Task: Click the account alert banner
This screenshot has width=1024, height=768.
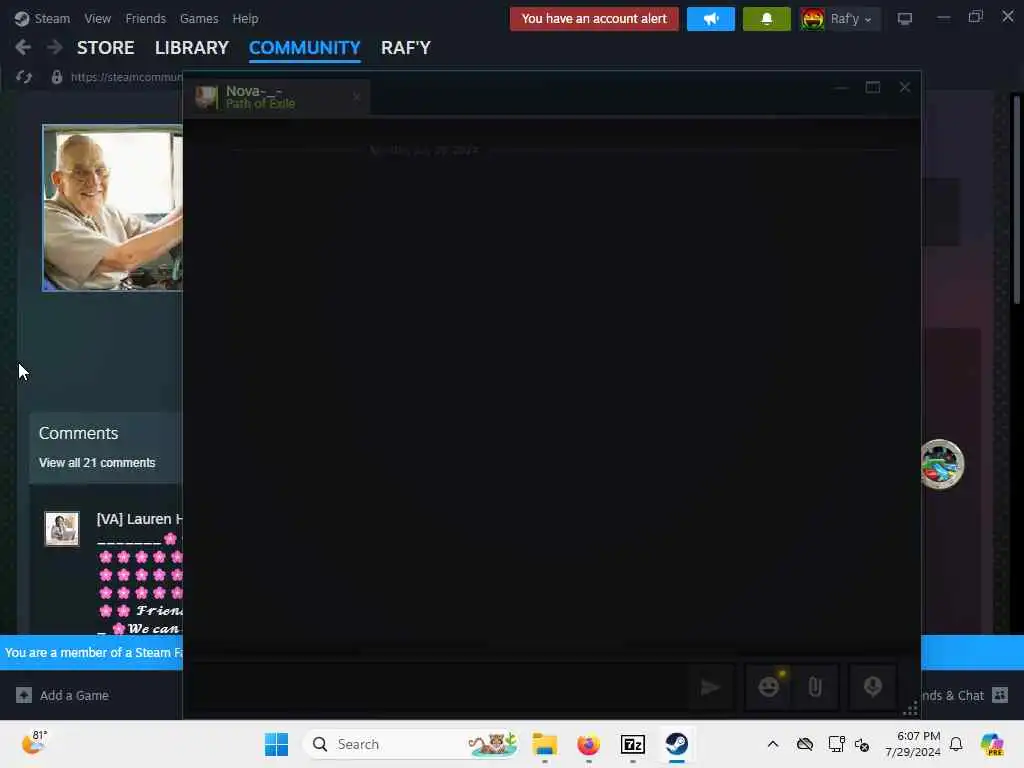Action: (594, 18)
